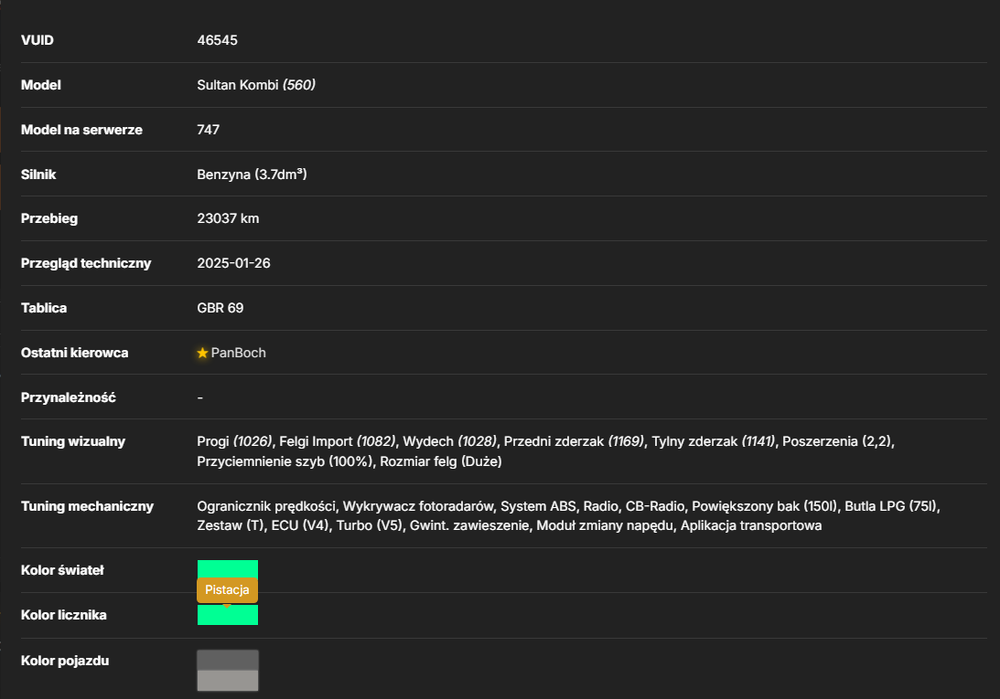Click the Tuning mechaniczny label
Viewport: 1000px width, 699px height.
pyautogui.click(x=87, y=506)
